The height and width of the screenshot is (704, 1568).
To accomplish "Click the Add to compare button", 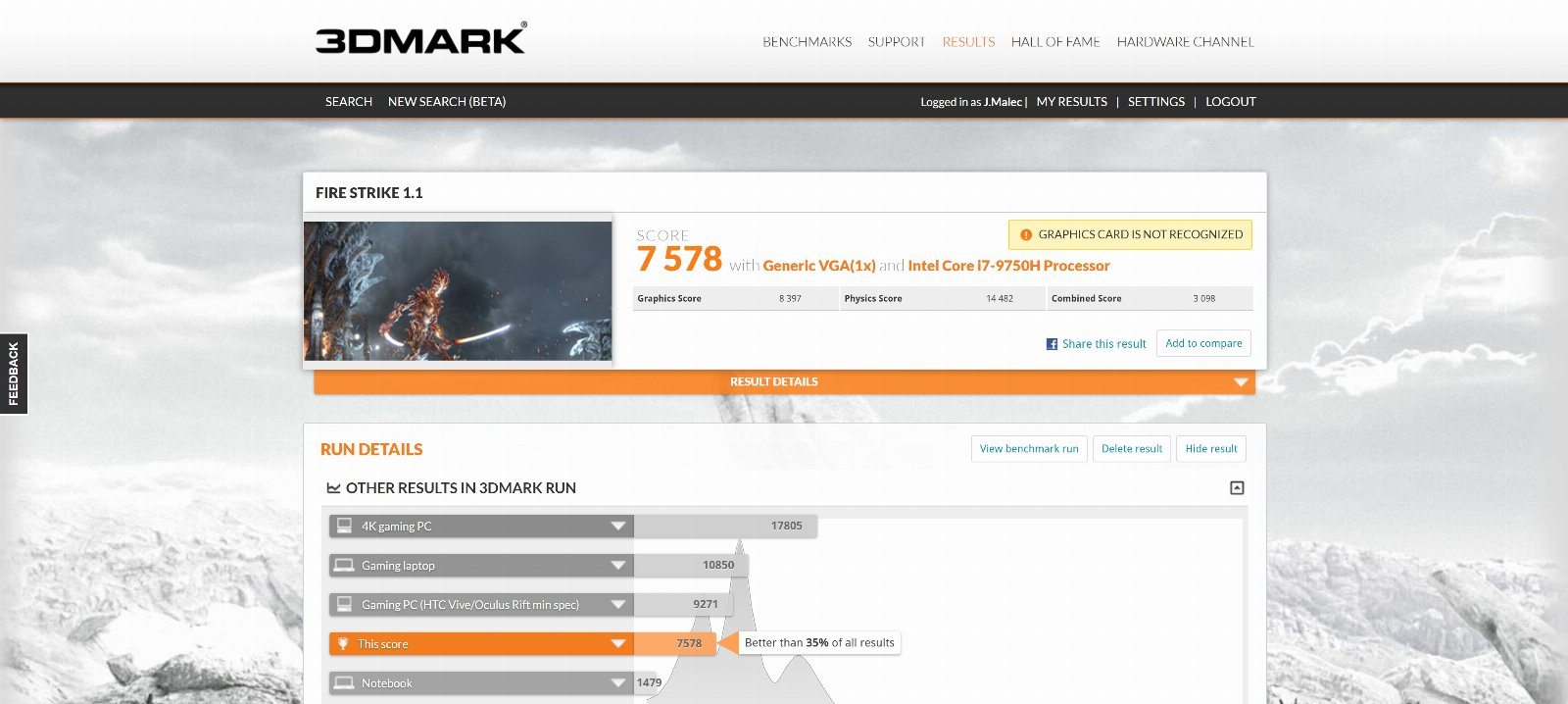I will (x=1203, y=343).
